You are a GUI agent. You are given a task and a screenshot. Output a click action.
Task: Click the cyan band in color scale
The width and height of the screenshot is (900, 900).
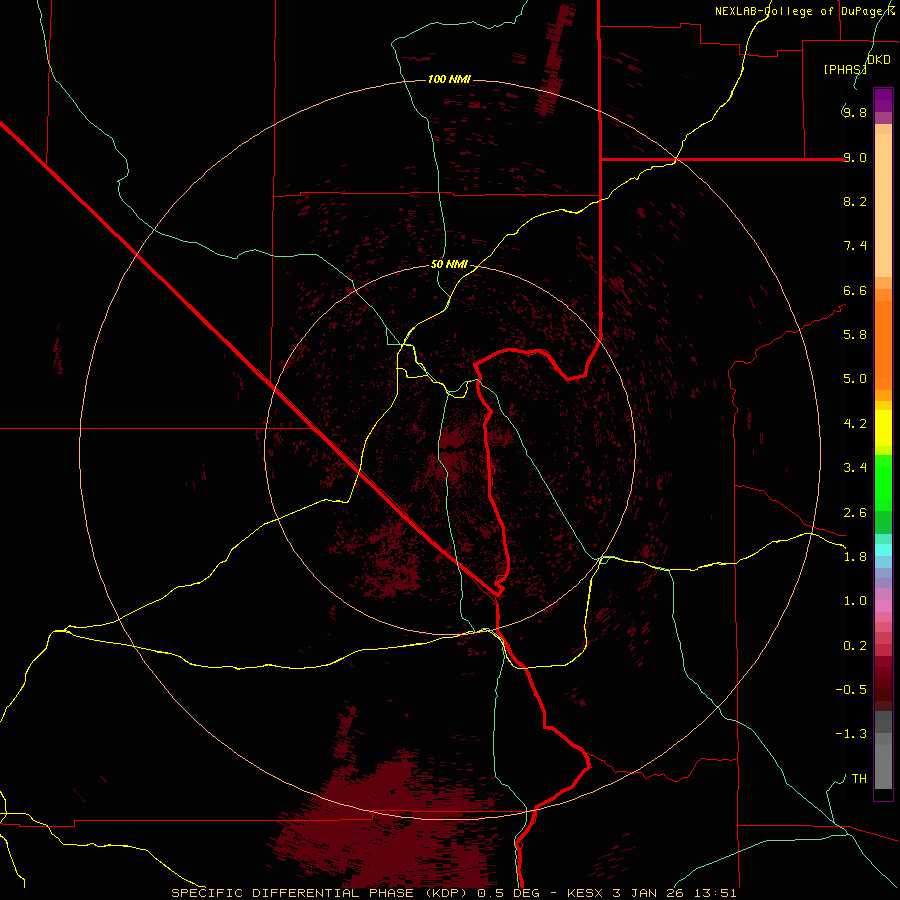(883, 549)
